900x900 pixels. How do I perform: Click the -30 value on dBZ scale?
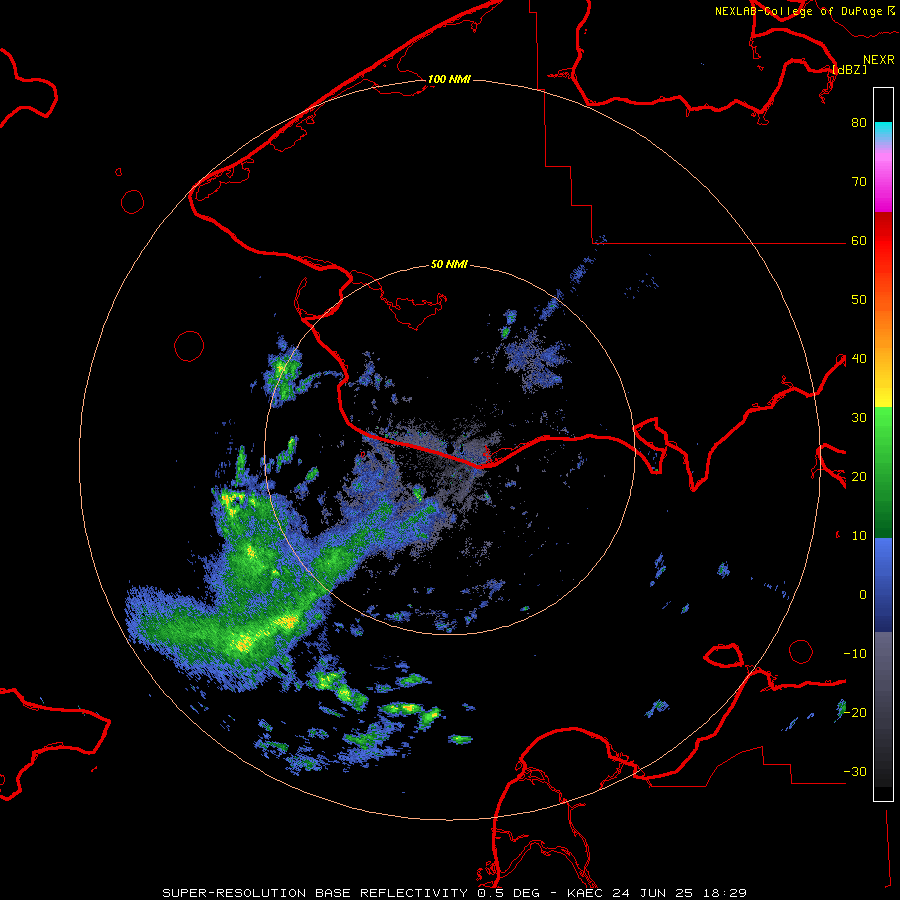click(855, 772)
